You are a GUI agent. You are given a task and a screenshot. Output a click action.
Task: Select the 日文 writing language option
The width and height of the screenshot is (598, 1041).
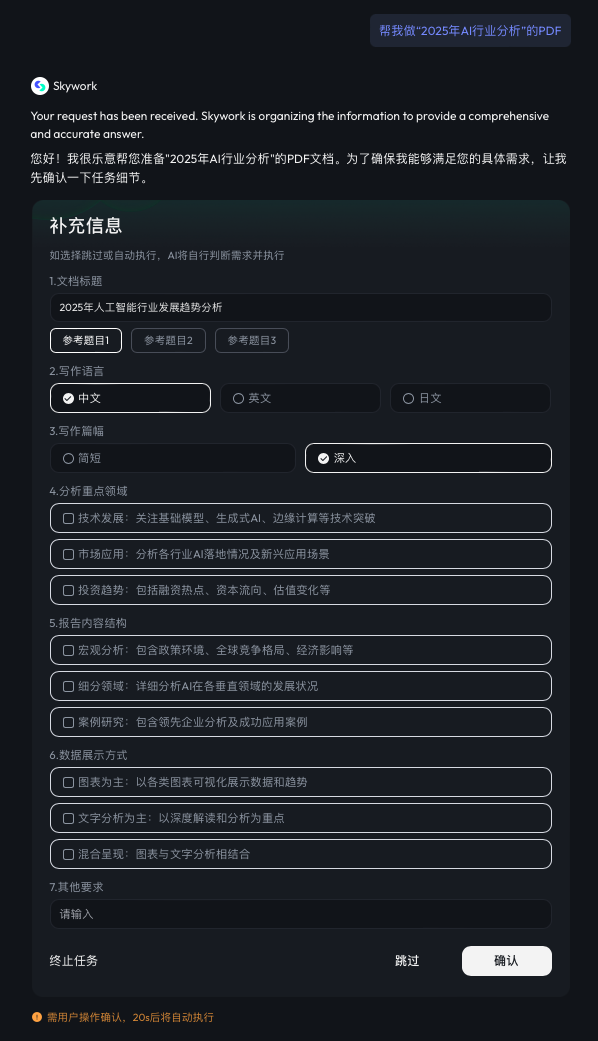(471, 398)
